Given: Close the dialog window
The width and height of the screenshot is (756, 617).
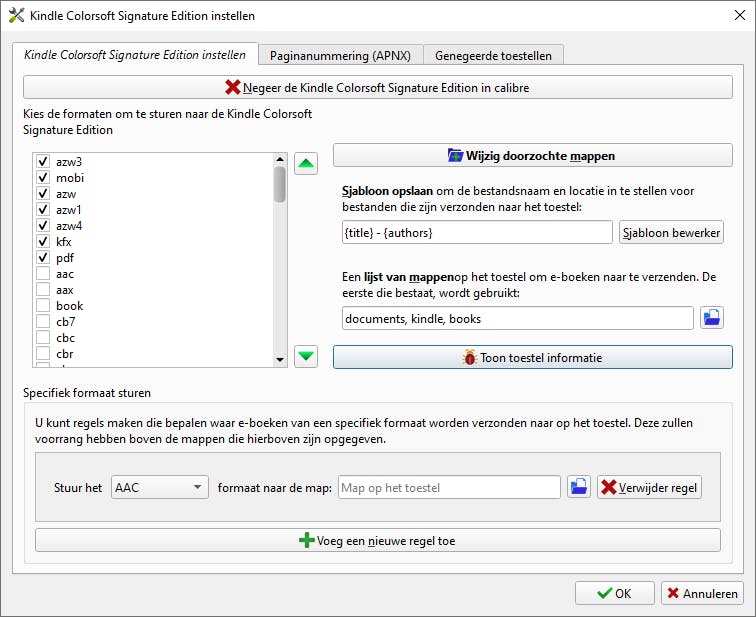Looking at the screenshot, I should [739, 15].
